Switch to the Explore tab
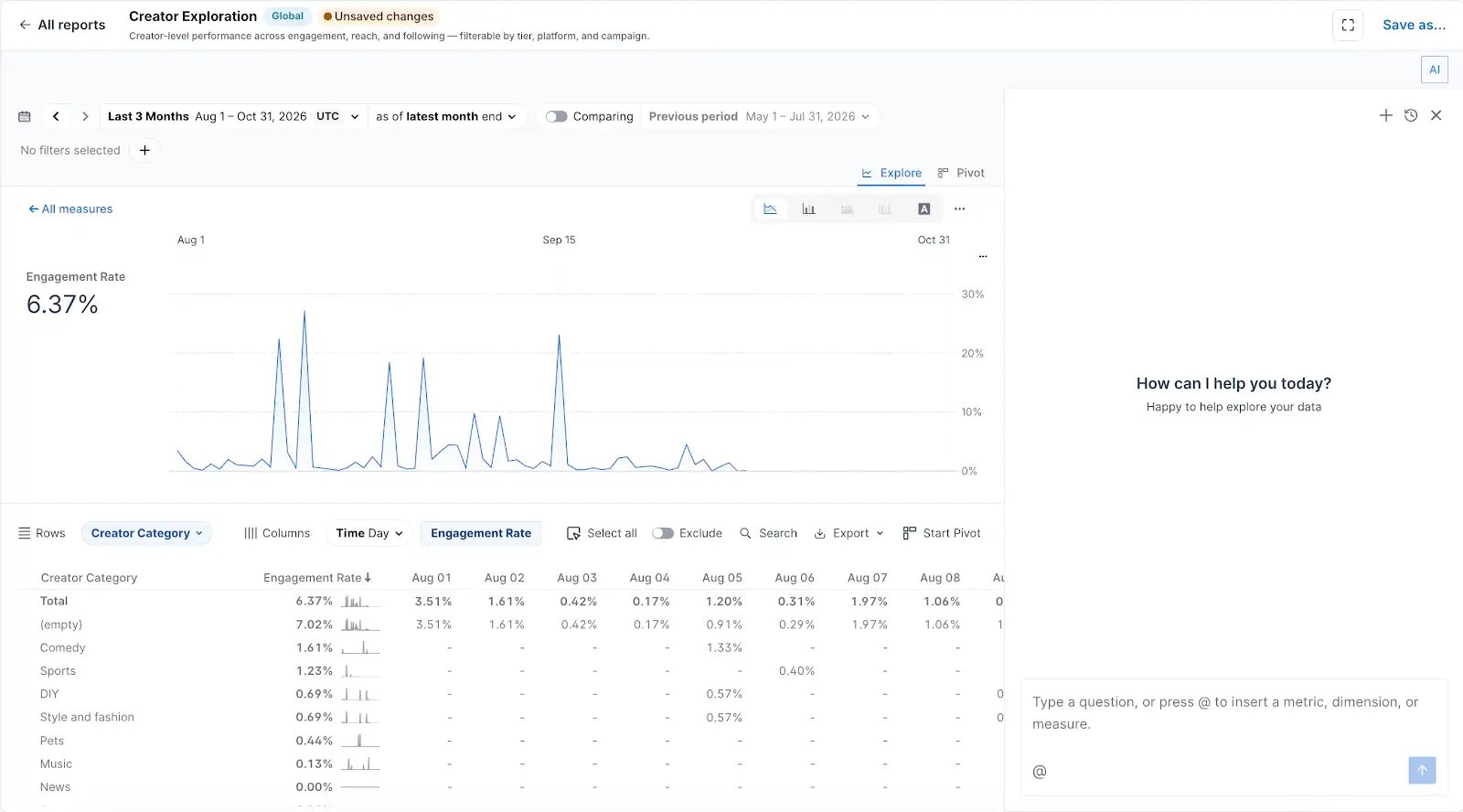Viewport: 1463px width, 812px height. (892, 173)
